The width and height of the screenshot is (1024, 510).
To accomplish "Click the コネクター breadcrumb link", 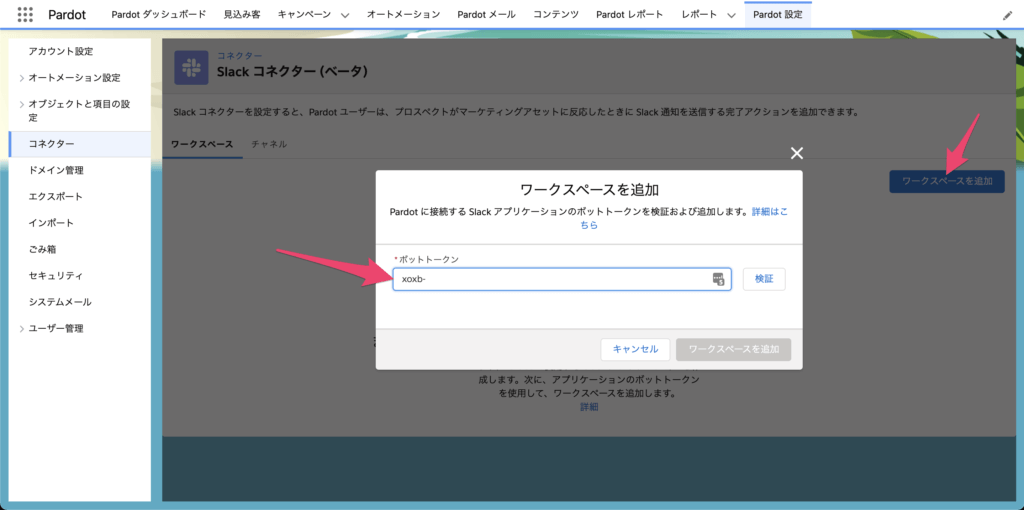I will pyautogui.click(x=240, y=56).
